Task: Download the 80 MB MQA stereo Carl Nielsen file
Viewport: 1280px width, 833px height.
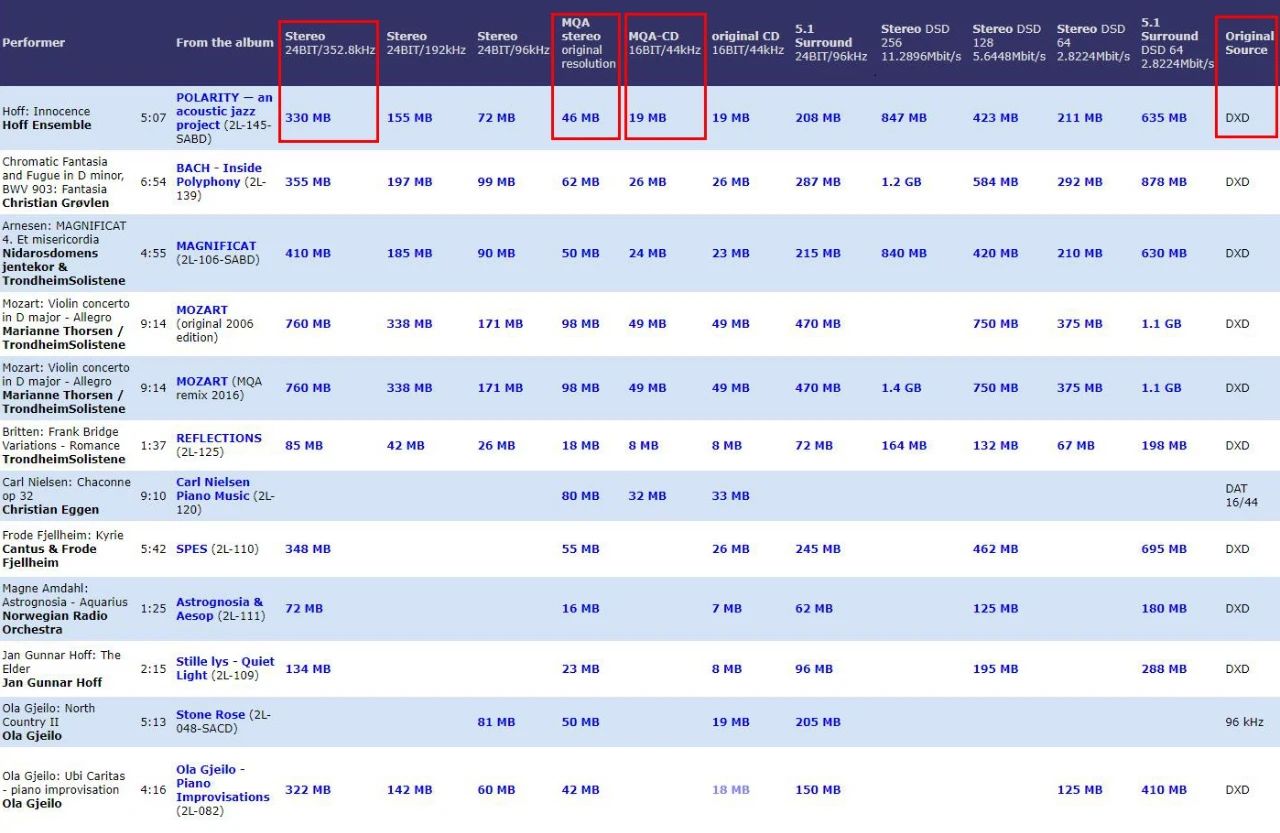Action: pyautogui.click(x=580, y=496)
